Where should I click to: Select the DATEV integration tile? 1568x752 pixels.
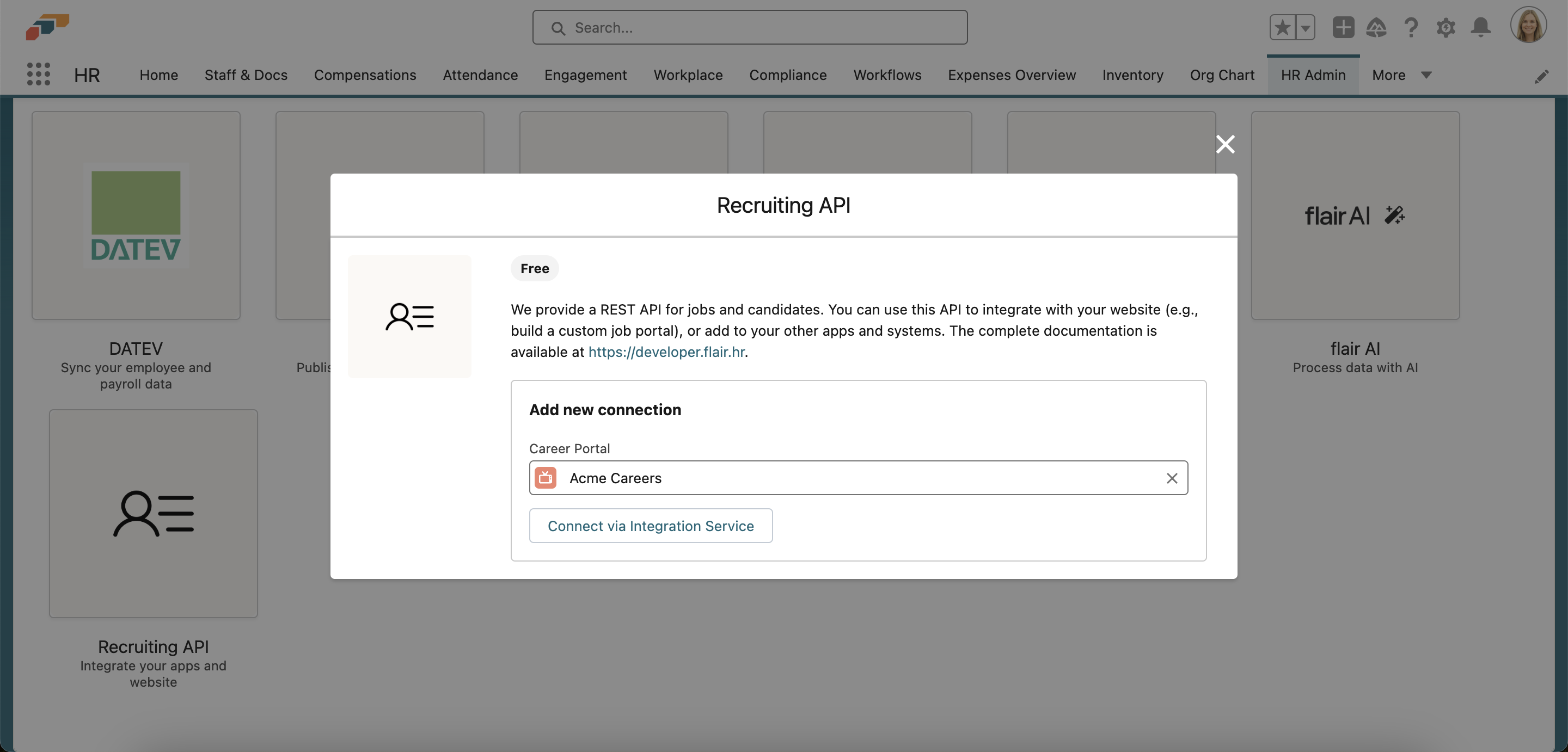[136, 215]
